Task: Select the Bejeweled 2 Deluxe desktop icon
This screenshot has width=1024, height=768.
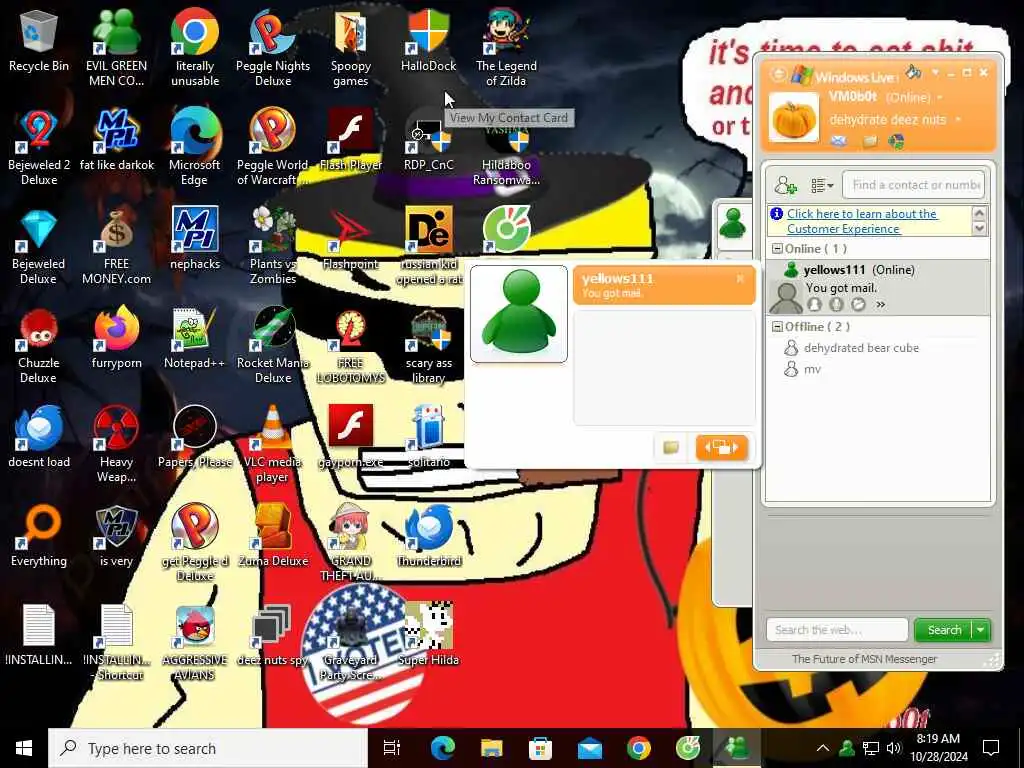Action: click(x=39, y=148)
